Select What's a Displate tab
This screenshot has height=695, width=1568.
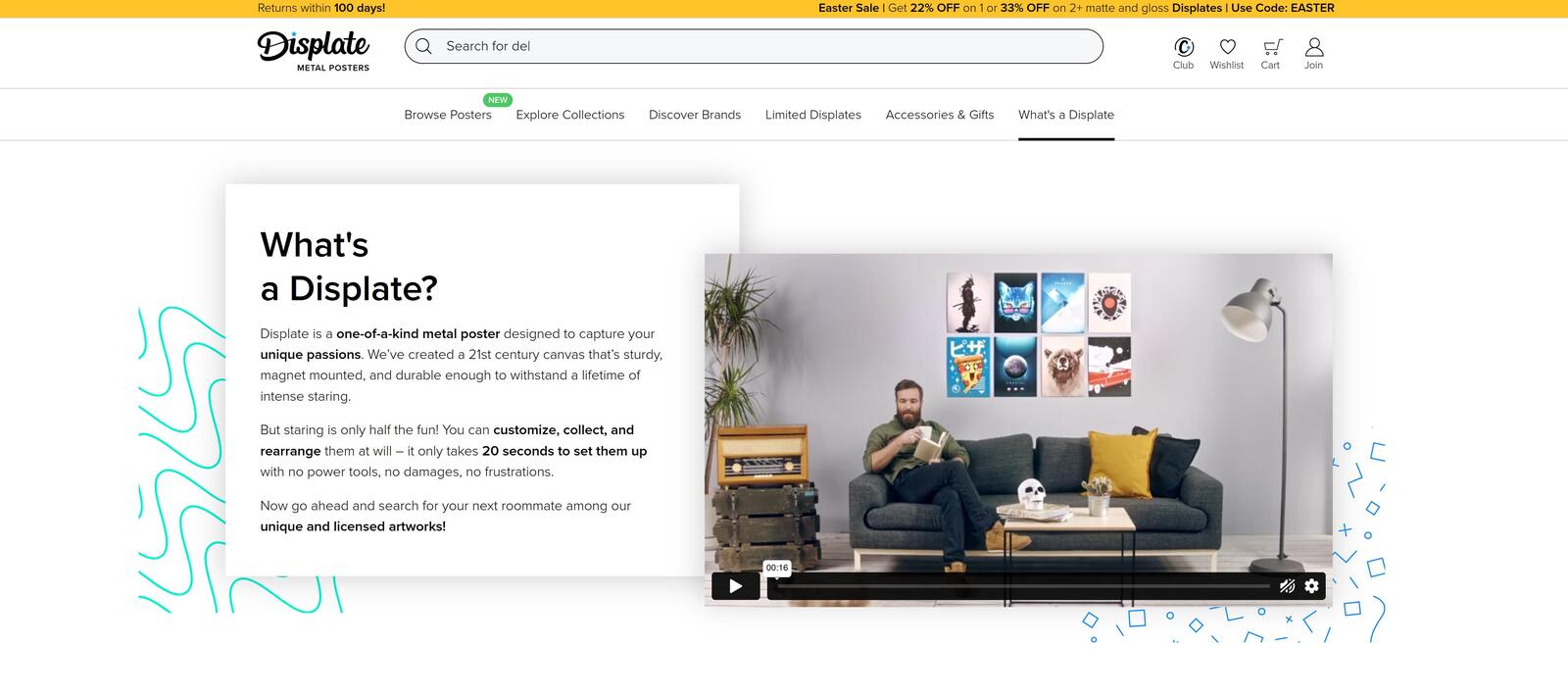(1065, 115)
